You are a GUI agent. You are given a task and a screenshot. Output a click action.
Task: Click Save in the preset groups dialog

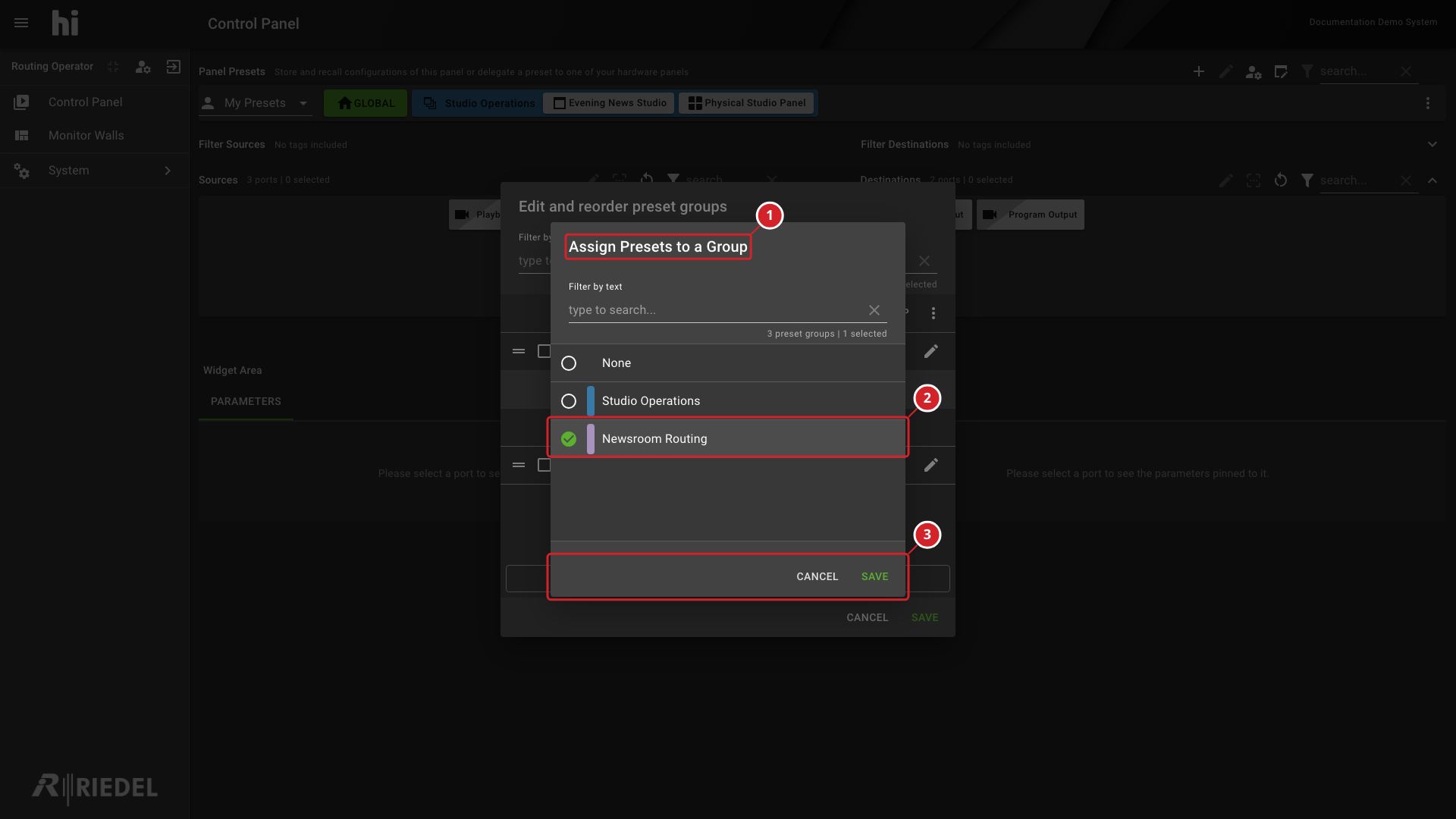[x=924, y=617]
